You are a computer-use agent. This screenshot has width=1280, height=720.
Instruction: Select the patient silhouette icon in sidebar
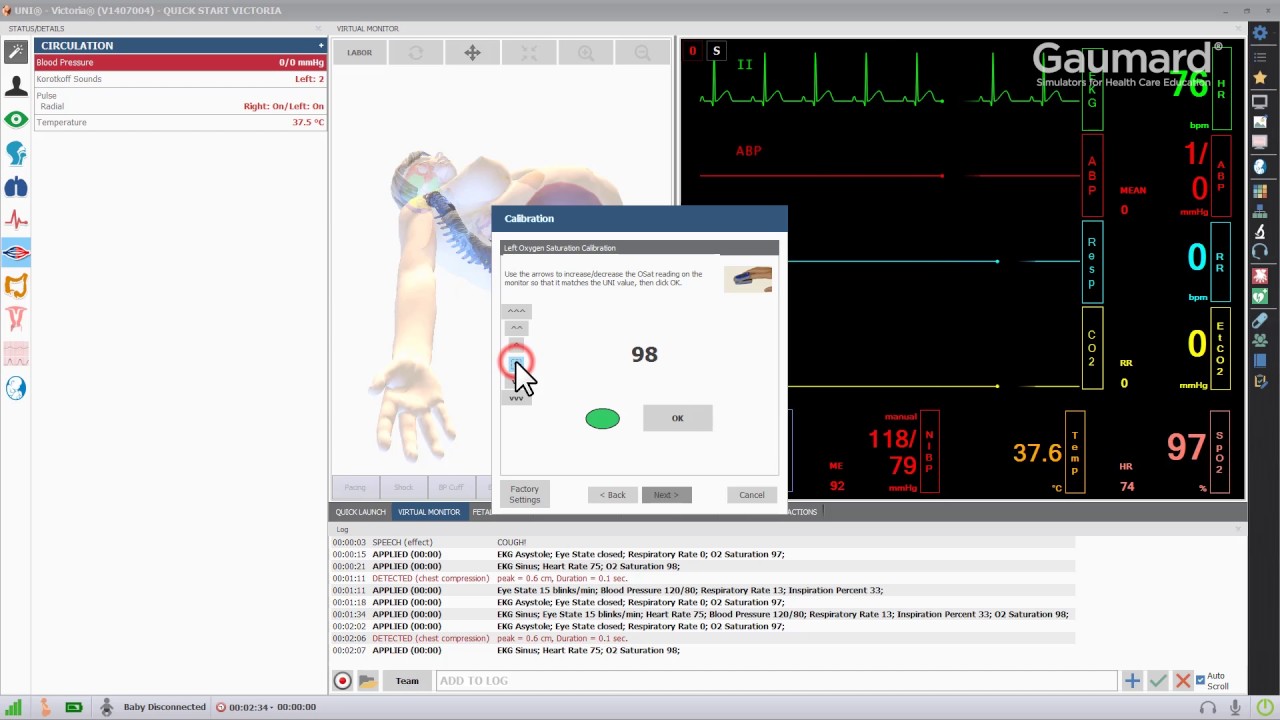point(16,85)
